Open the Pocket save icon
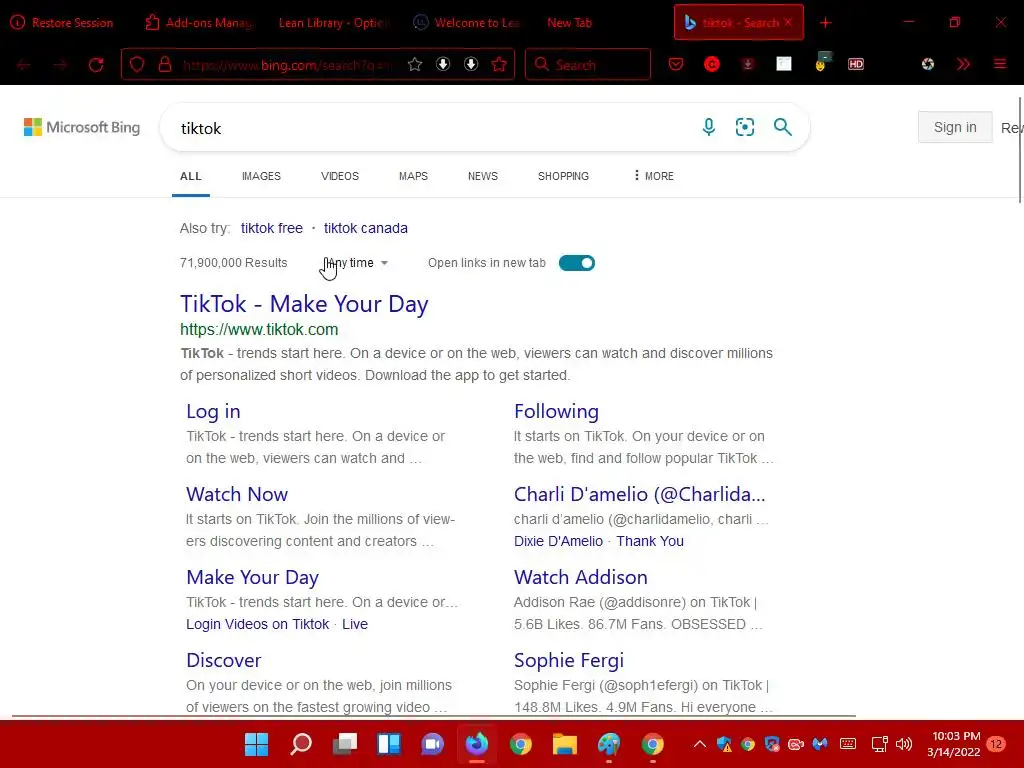Viewport: 1024px width, 768px height. [676, 64]
